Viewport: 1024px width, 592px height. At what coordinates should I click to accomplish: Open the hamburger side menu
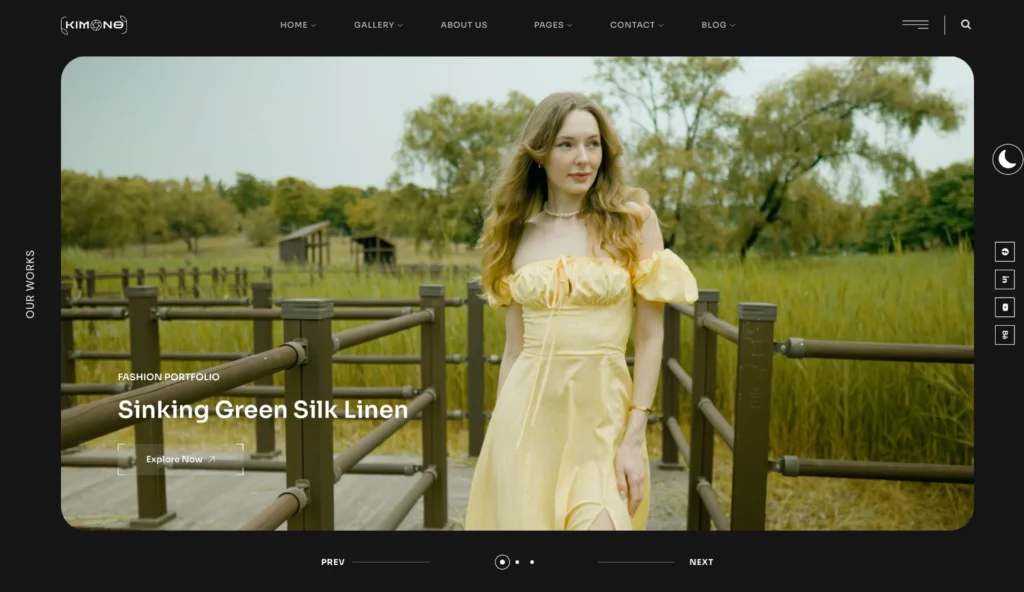click(915, 25)
